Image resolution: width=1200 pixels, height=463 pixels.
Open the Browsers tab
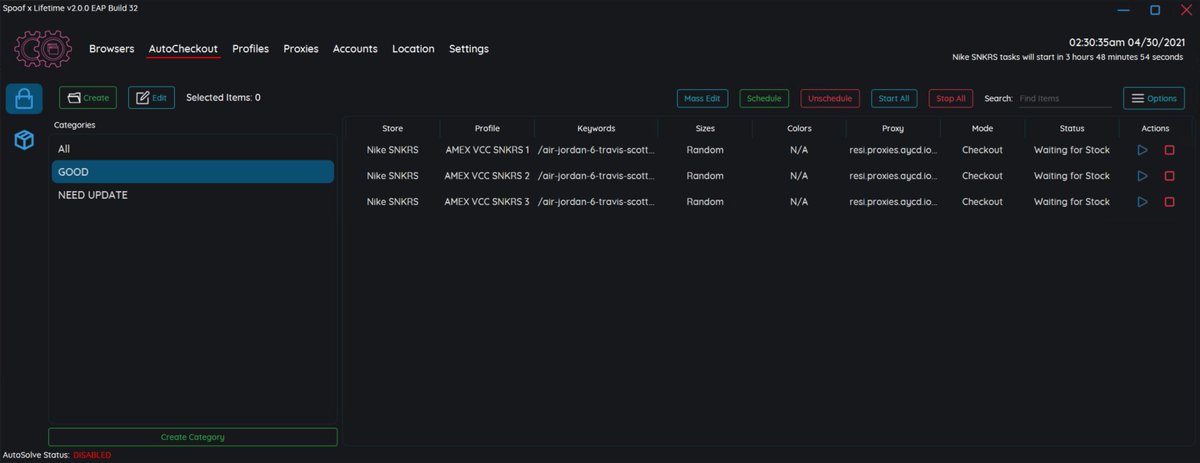tap(111, 49)
